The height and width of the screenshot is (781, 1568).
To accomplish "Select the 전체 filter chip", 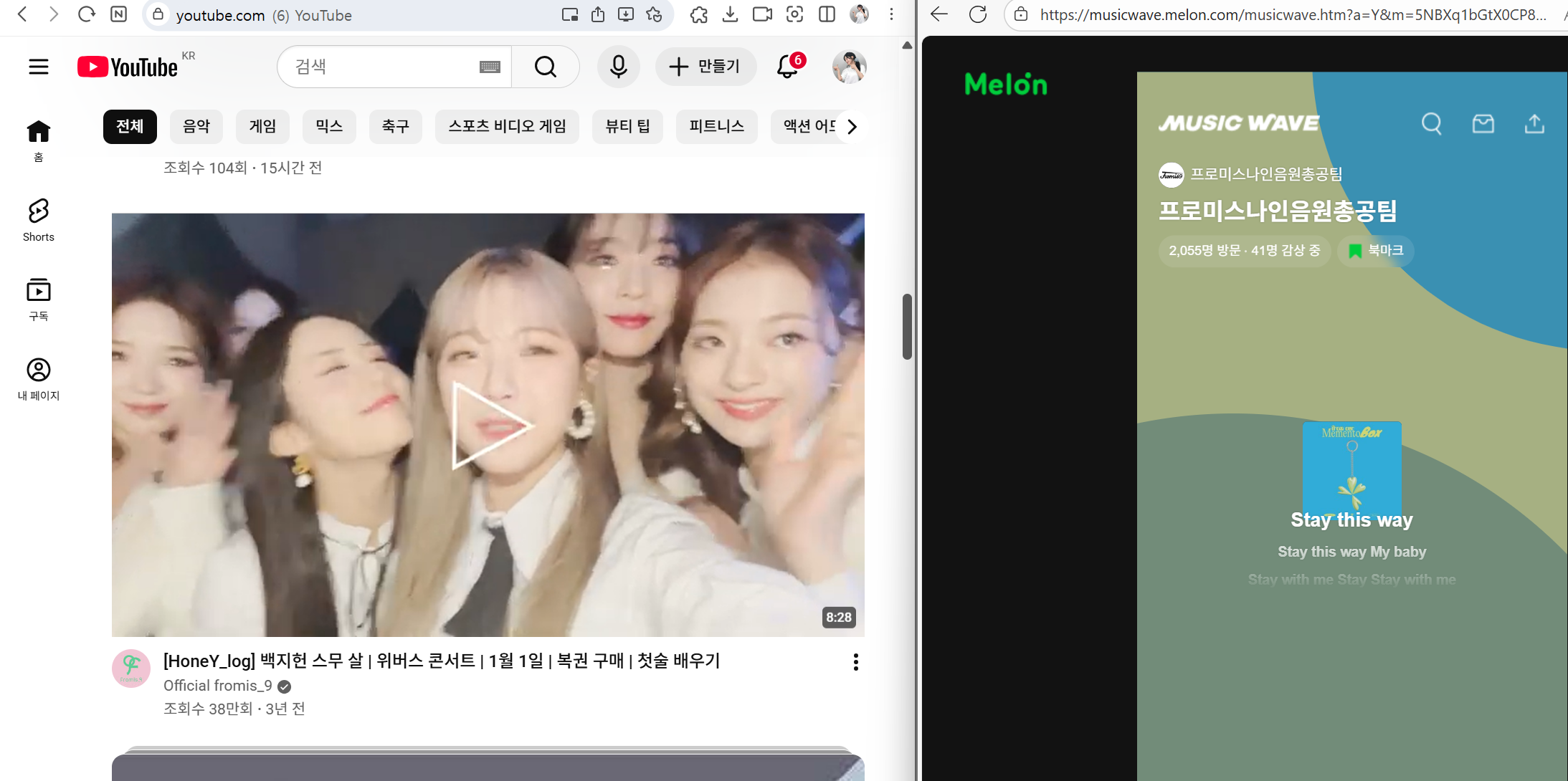I will click(x=130, y=126).
